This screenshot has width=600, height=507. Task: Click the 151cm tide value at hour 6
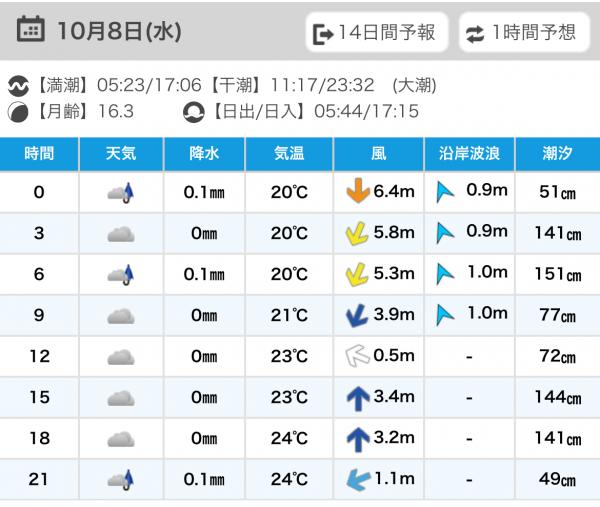click(558, 275)
